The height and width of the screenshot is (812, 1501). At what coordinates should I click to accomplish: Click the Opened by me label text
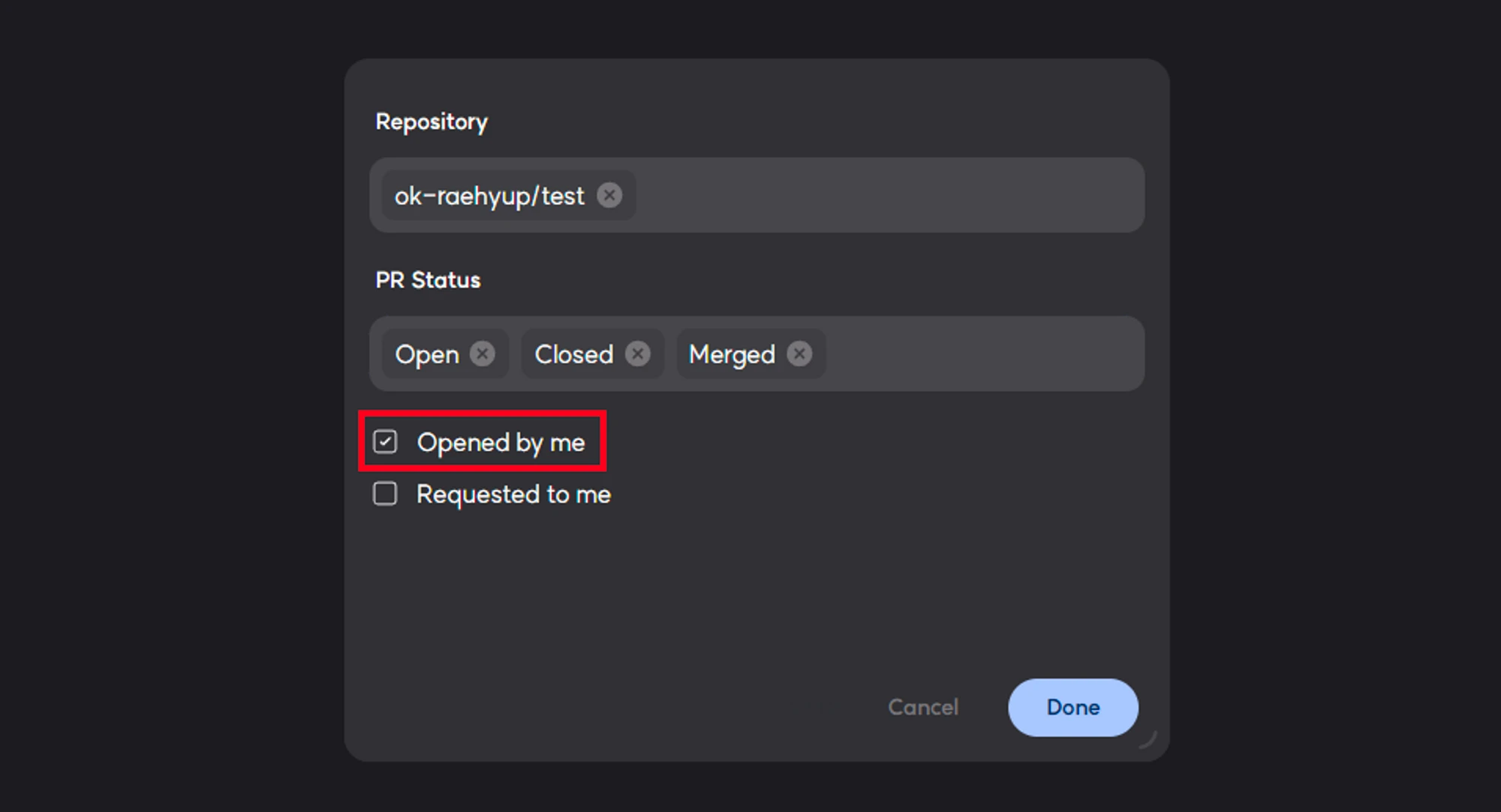point(501,443)
